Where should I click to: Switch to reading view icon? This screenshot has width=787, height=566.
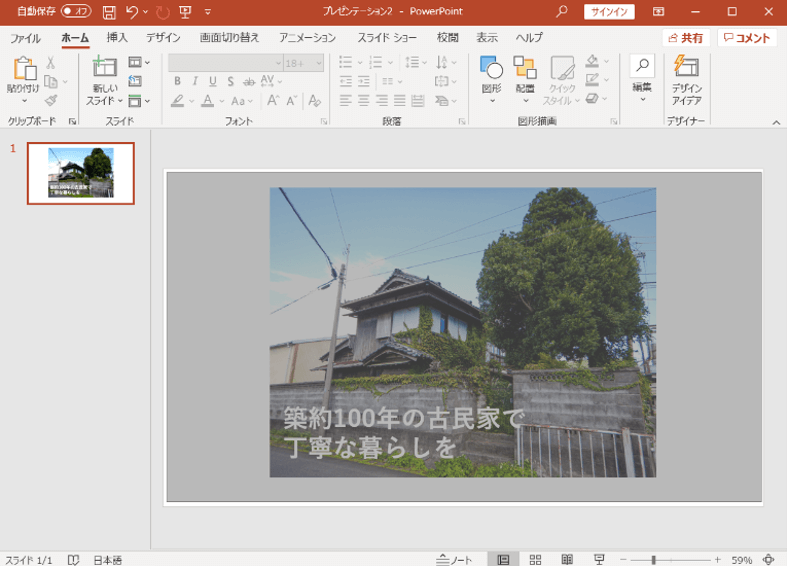[567, 560]
